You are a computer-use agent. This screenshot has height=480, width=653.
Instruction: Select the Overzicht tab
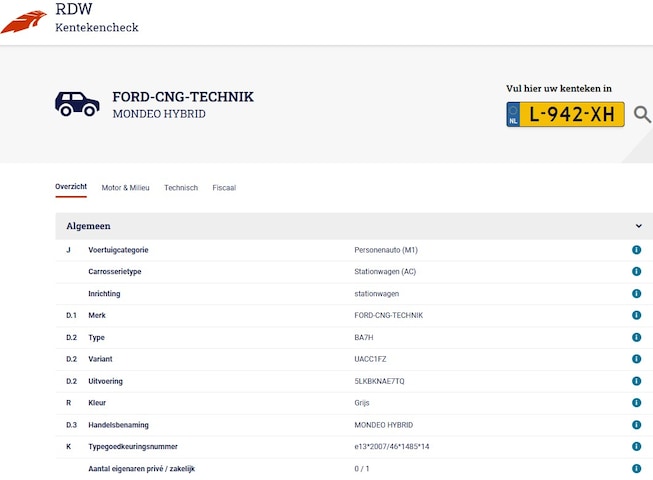point(71,187)
